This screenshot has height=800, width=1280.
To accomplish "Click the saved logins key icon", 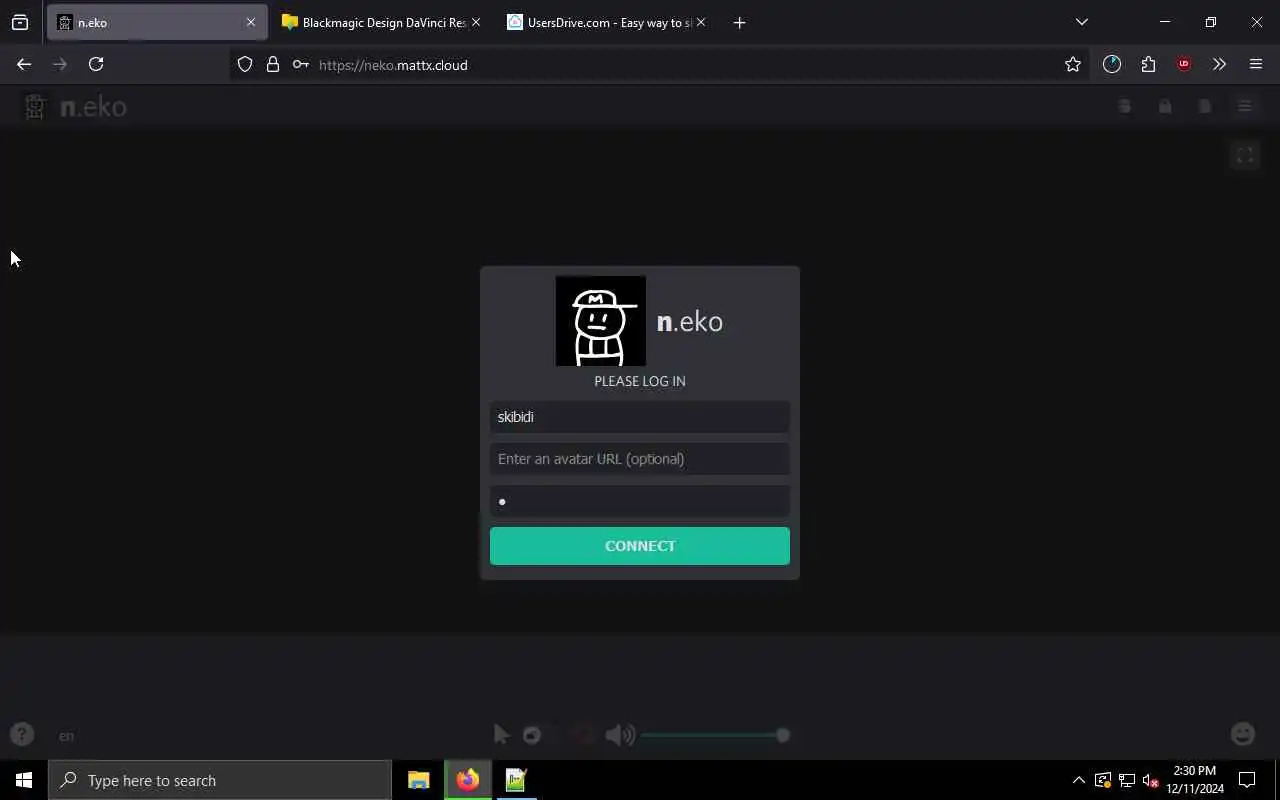I will [300, 64].
